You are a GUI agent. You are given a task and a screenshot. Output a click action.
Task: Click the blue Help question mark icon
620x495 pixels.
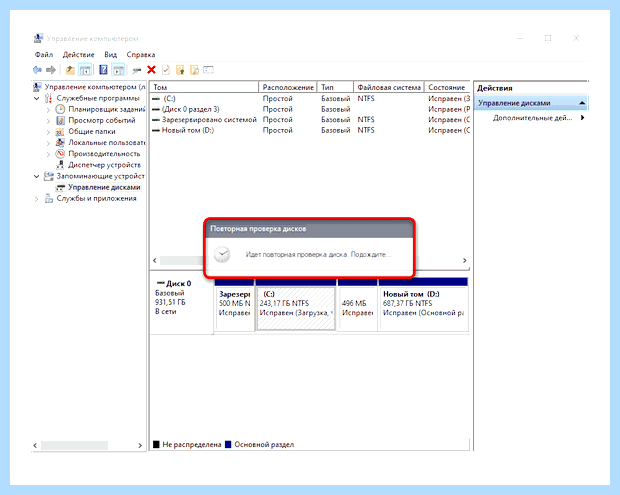(103, 70)
